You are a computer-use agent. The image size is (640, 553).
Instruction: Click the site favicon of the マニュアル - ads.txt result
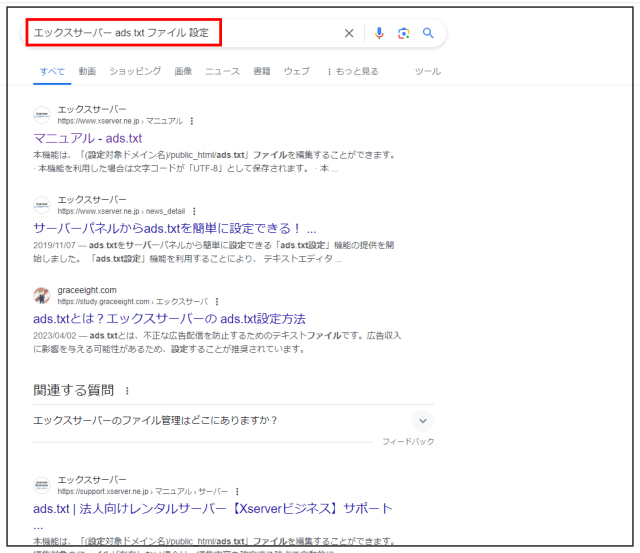[x=42, y=115]
